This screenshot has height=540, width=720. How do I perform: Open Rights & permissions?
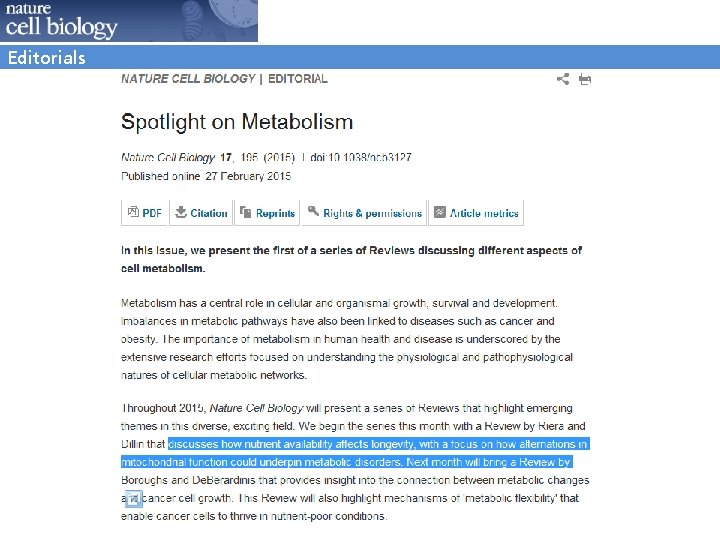tap(372, 213)
